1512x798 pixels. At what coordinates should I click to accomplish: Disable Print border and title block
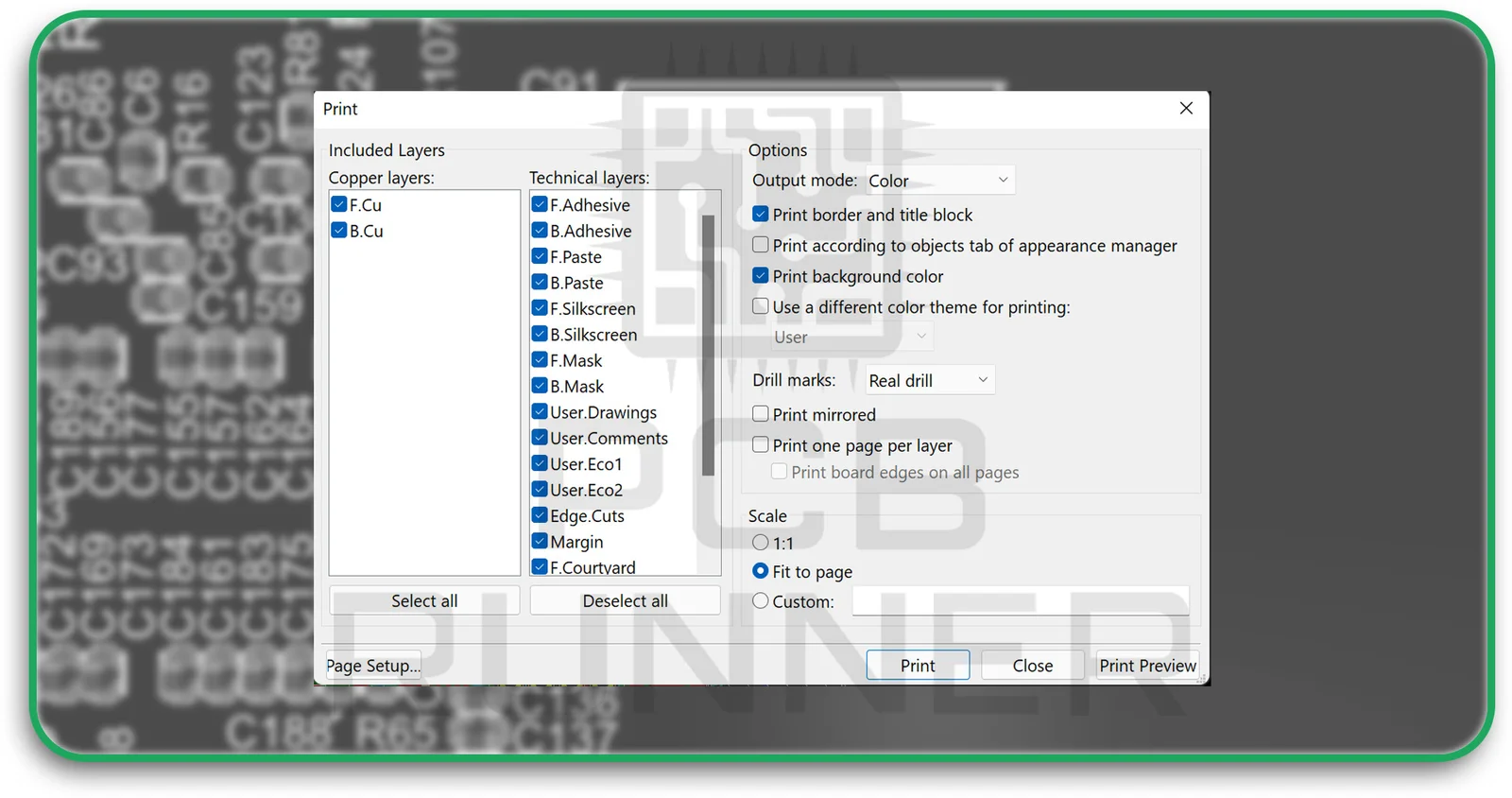(x=761, y=215)
